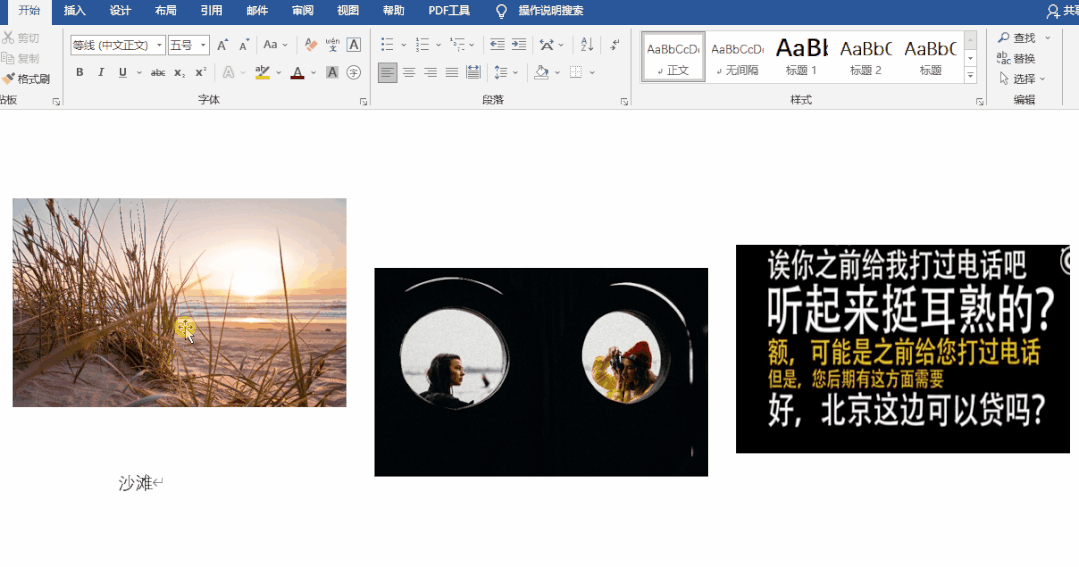Click the clear formatting eraser icon
This screenshot has width=1079, height=567.
coord(310,45)
